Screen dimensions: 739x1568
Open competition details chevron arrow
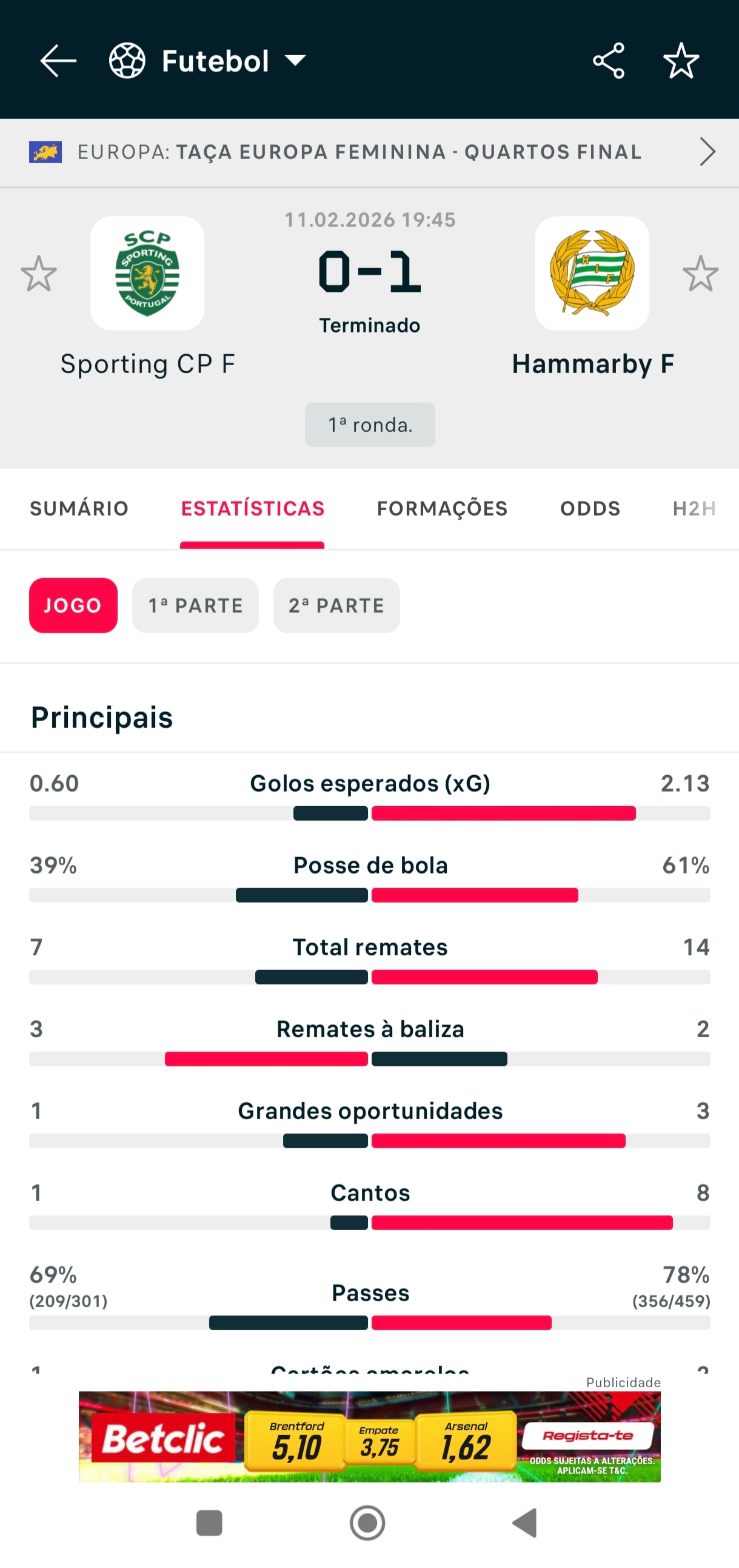tap(707, 152)
